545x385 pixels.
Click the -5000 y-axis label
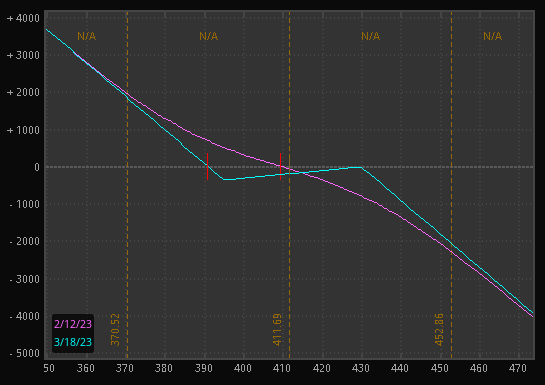[x=24, y=353]
